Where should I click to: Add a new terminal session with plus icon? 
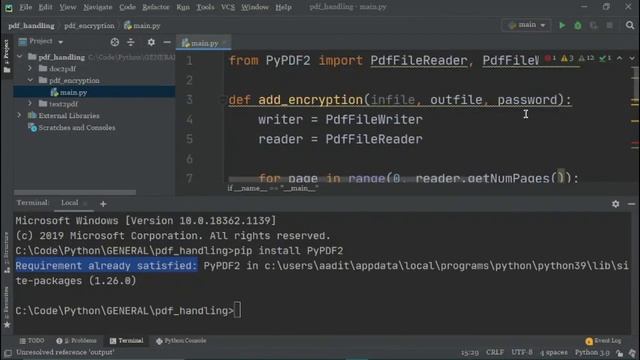(x=103, y=204)
